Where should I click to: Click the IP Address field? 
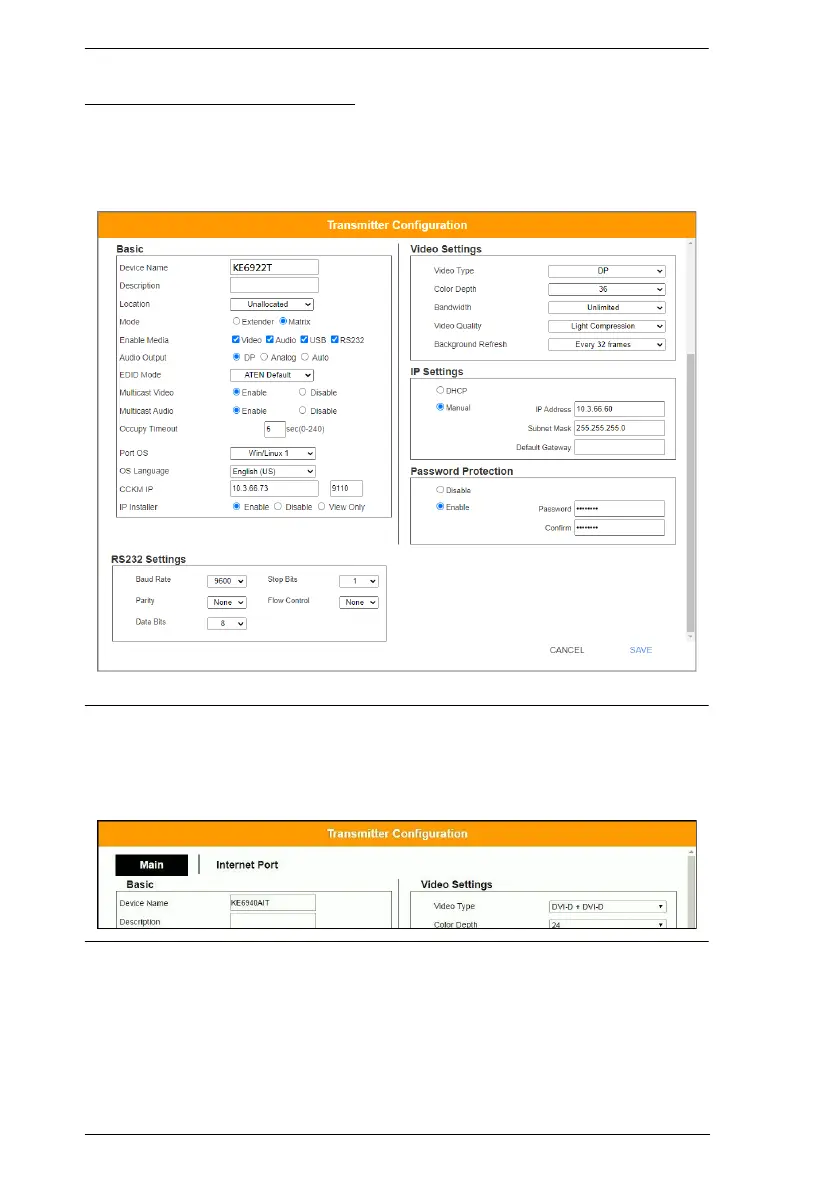tap(620, 409)
